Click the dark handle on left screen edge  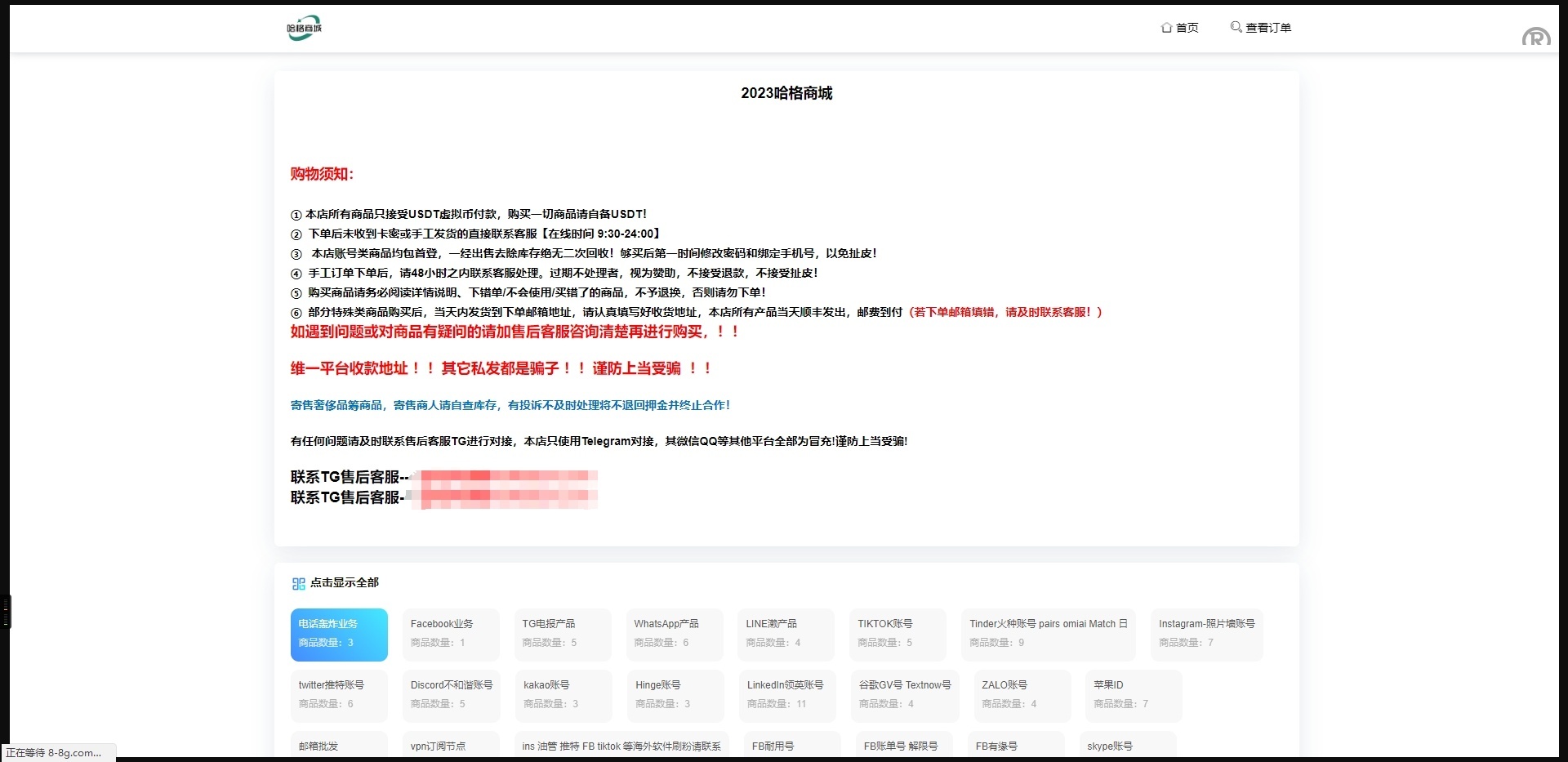(x=6, y=612)
